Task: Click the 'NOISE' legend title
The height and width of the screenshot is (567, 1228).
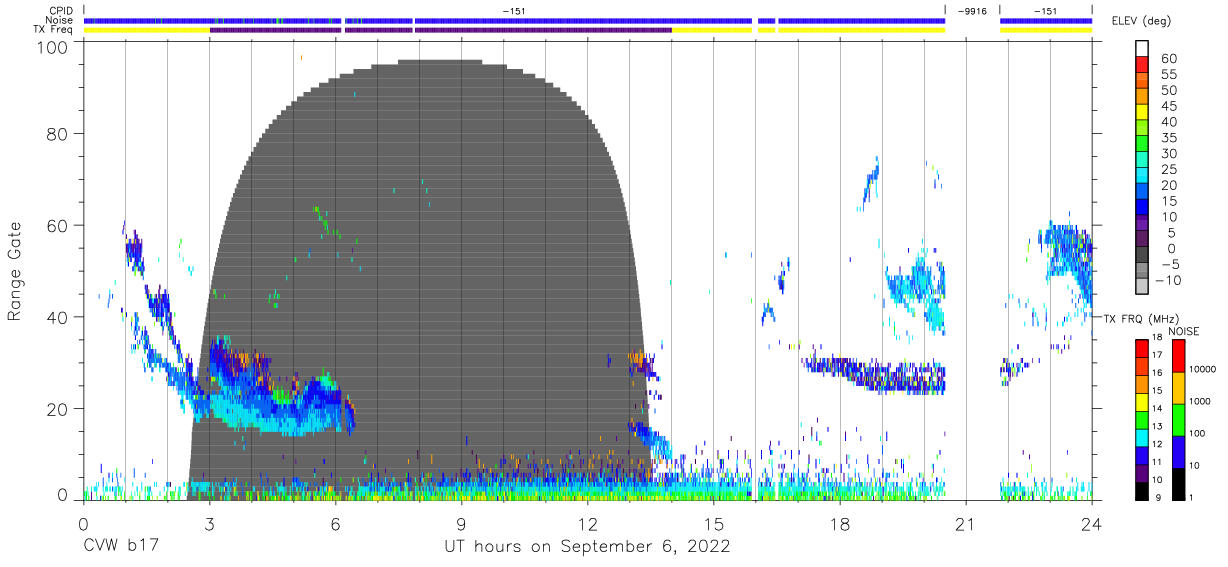Action: 1184,331
